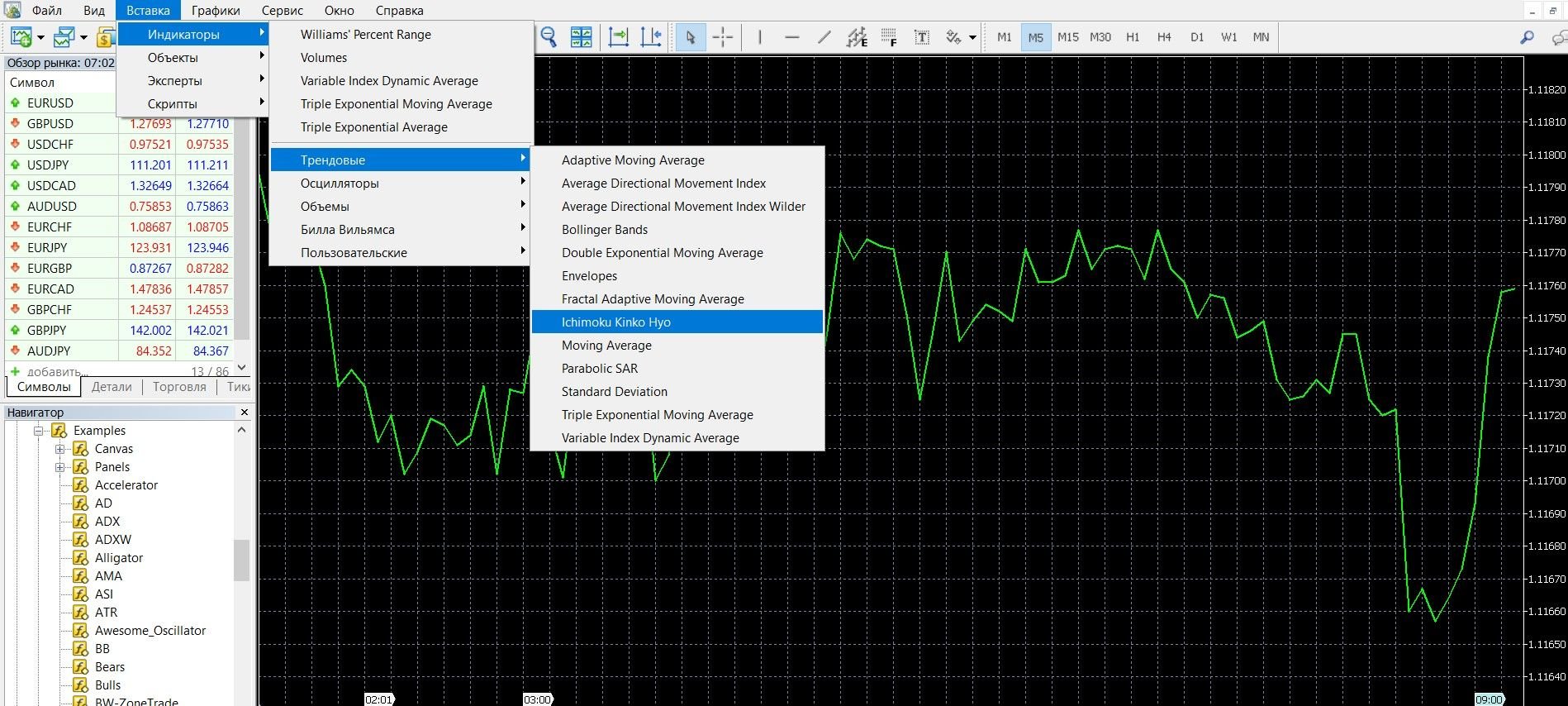
Task: Select the Horizontal Line drawing tool
Action: coord(791,37)
